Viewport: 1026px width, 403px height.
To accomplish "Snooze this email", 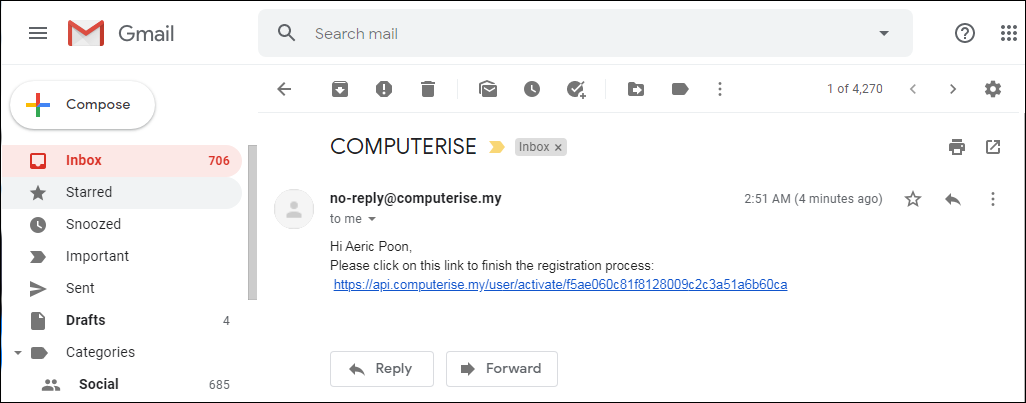I will (x=532, y=89).
